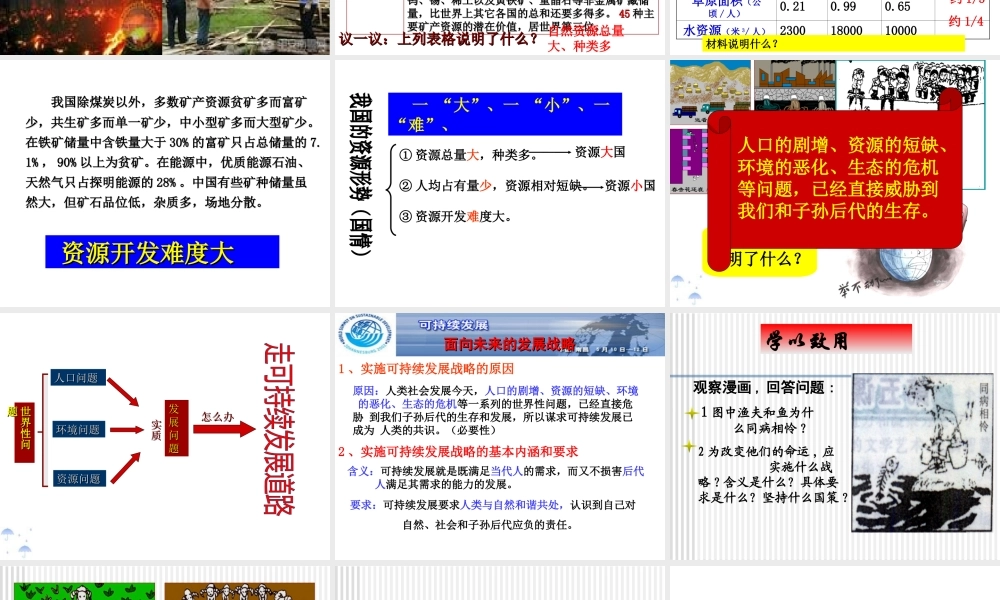Screen dimensions: 1000x600
Task: Click the red subtitle 面向未来的发展战略
Action: [510, 344]
